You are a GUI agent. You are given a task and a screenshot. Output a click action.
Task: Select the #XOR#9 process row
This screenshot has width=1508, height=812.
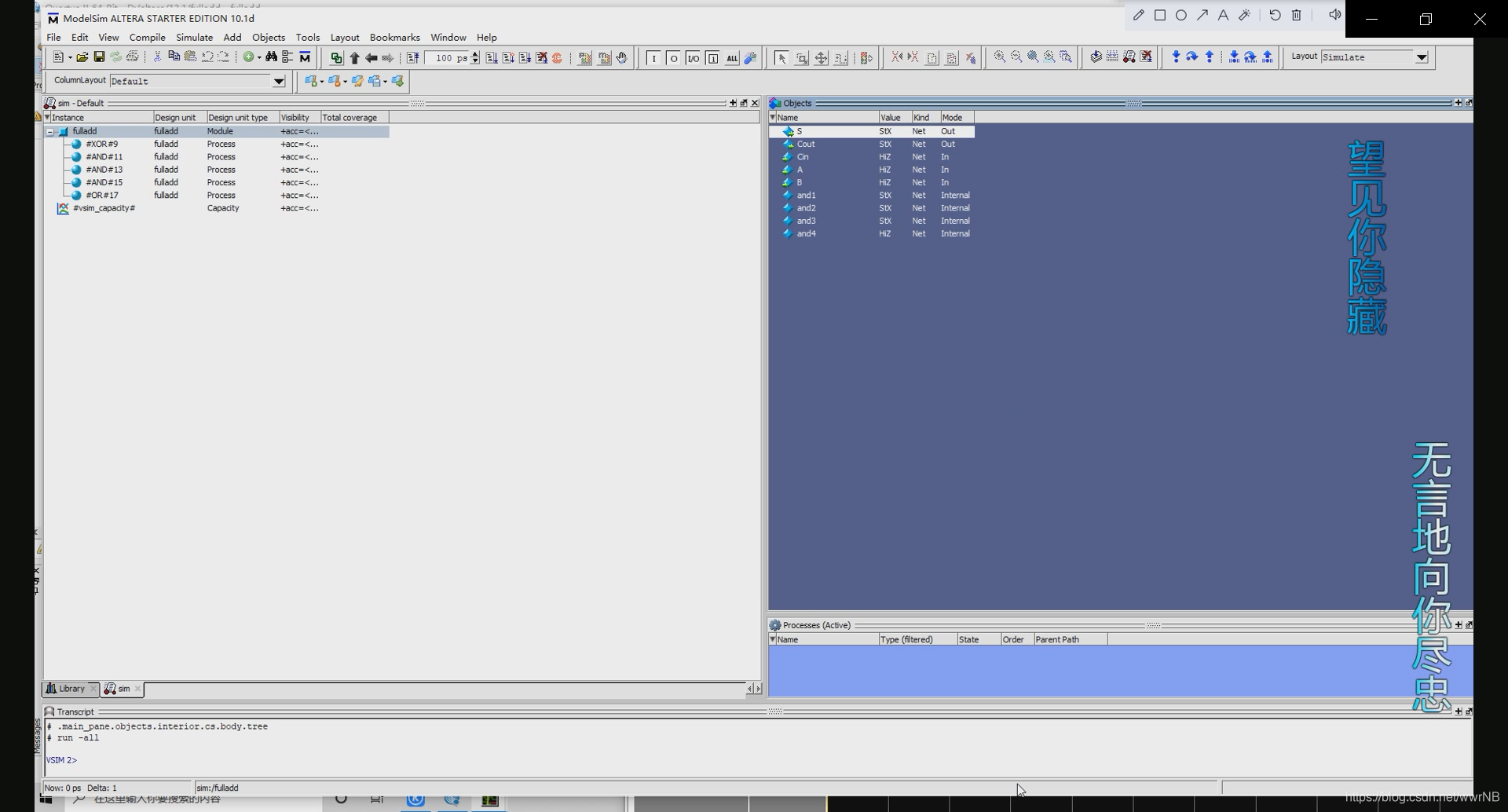[x=216, y=144]
